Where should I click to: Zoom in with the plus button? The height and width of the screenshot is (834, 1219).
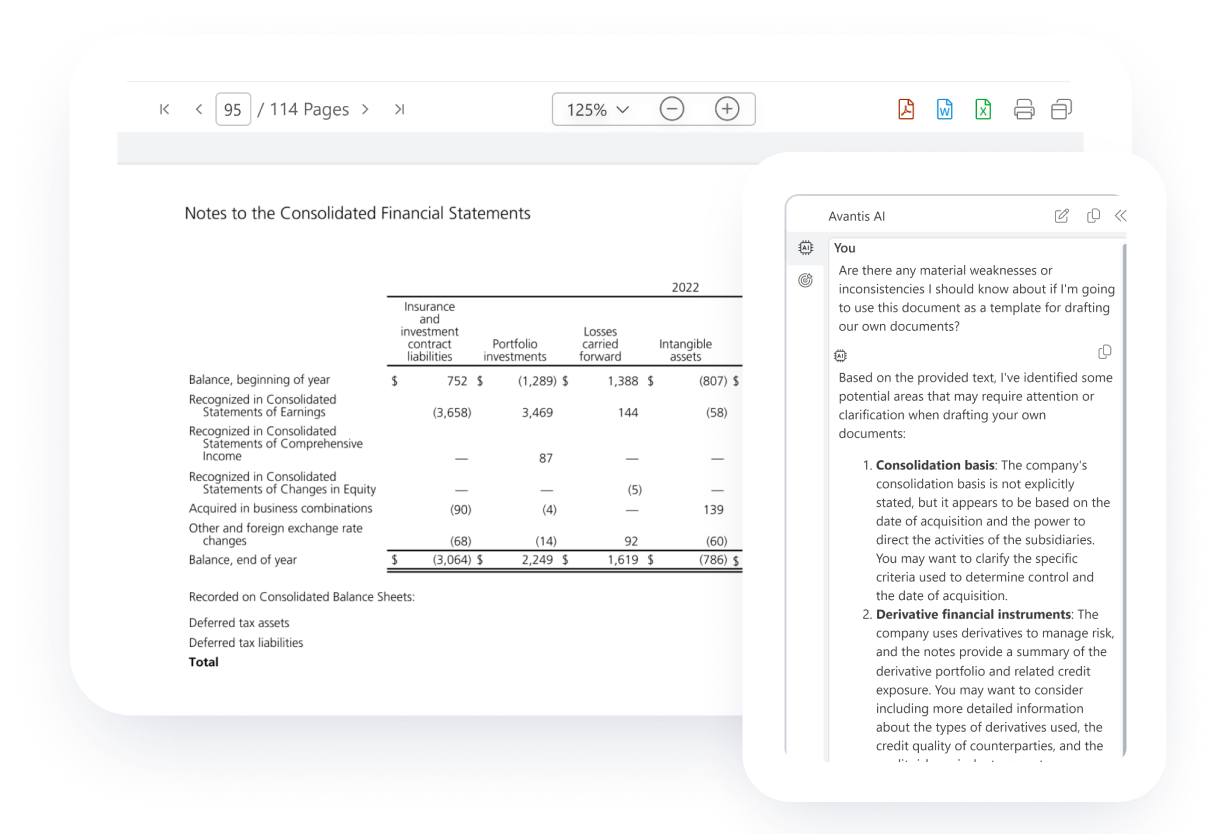(x=727, y=109)
